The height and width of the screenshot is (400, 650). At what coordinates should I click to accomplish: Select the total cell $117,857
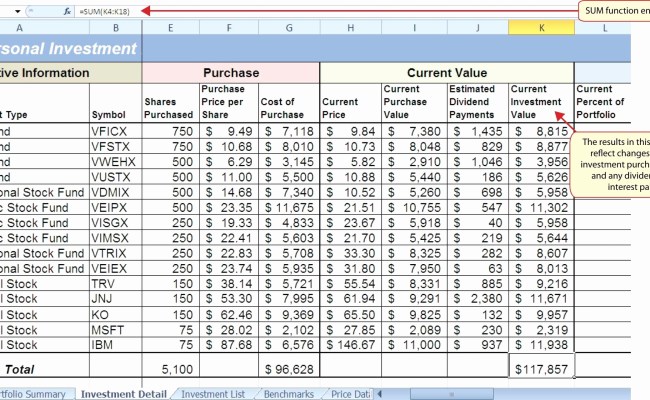point(541,366)
